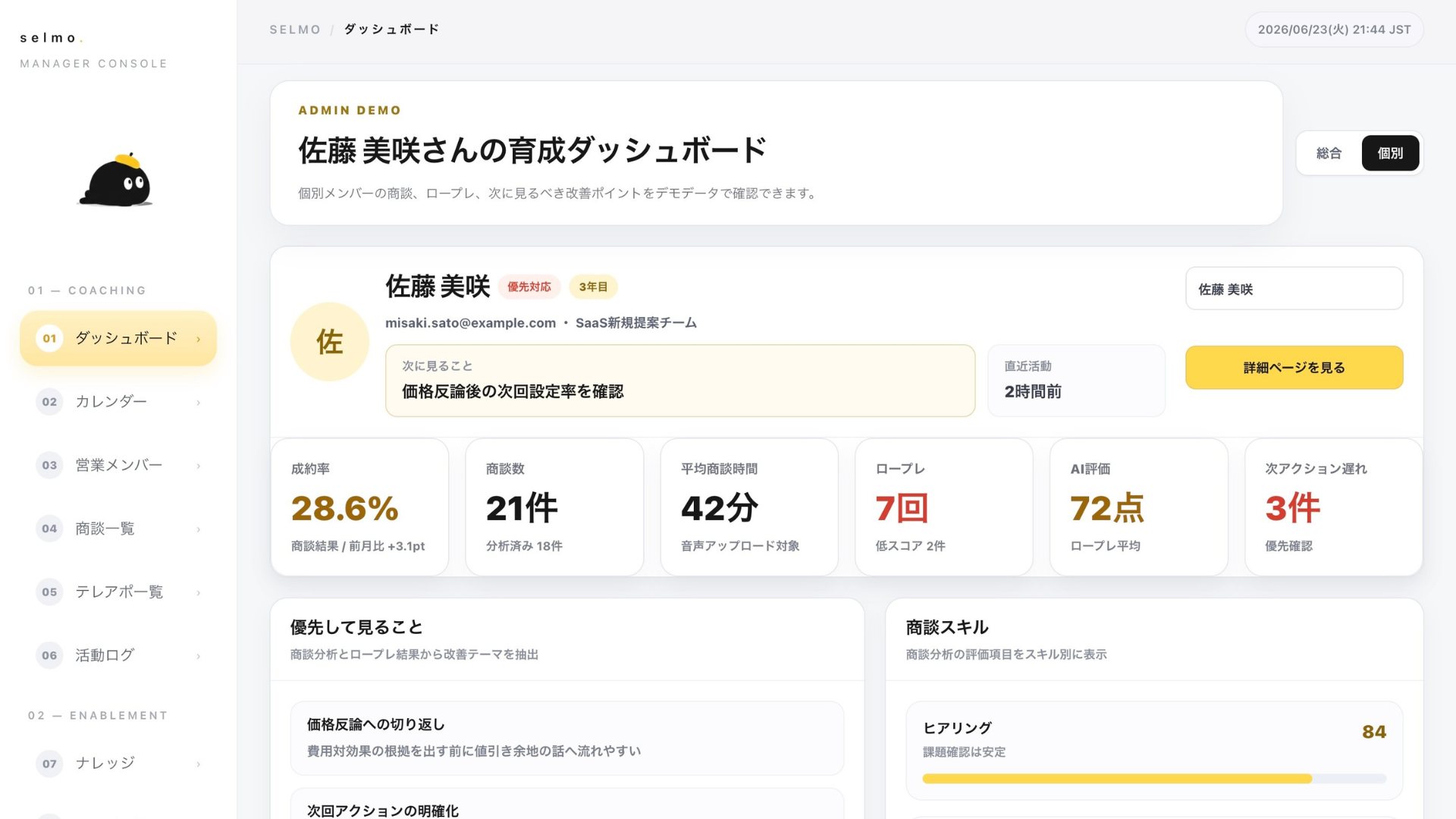Click the 低スコア 2件 caption

910,546
